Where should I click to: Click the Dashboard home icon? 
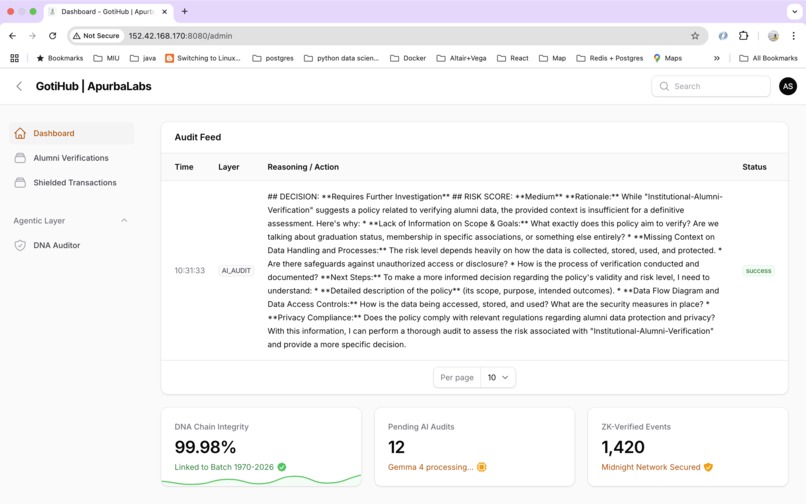coord(20,133)
